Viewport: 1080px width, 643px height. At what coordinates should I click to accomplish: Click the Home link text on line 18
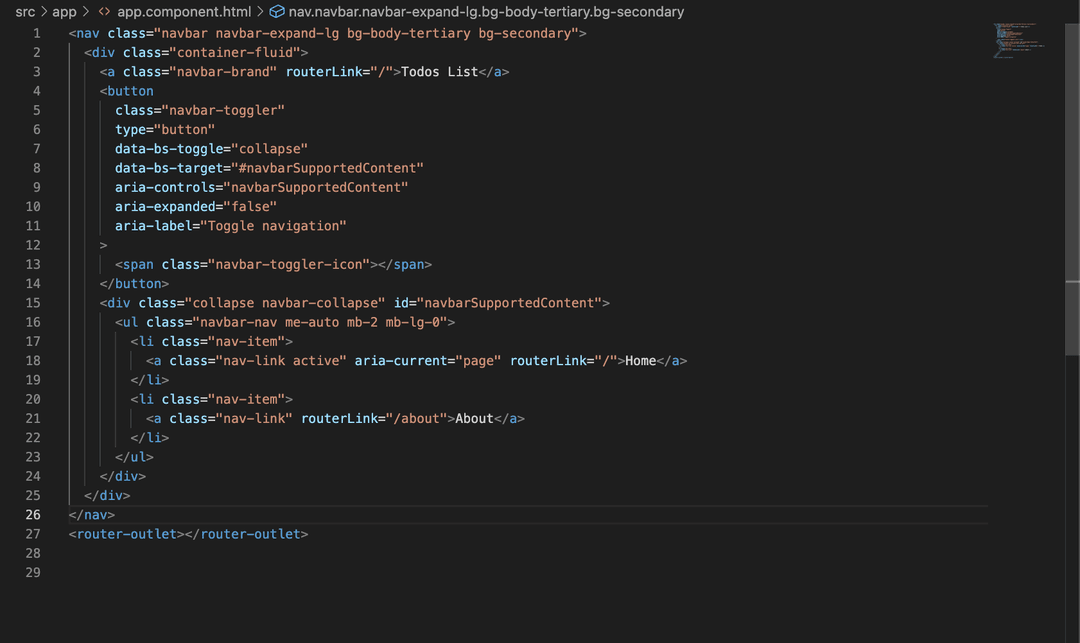[x=640, y=361]
